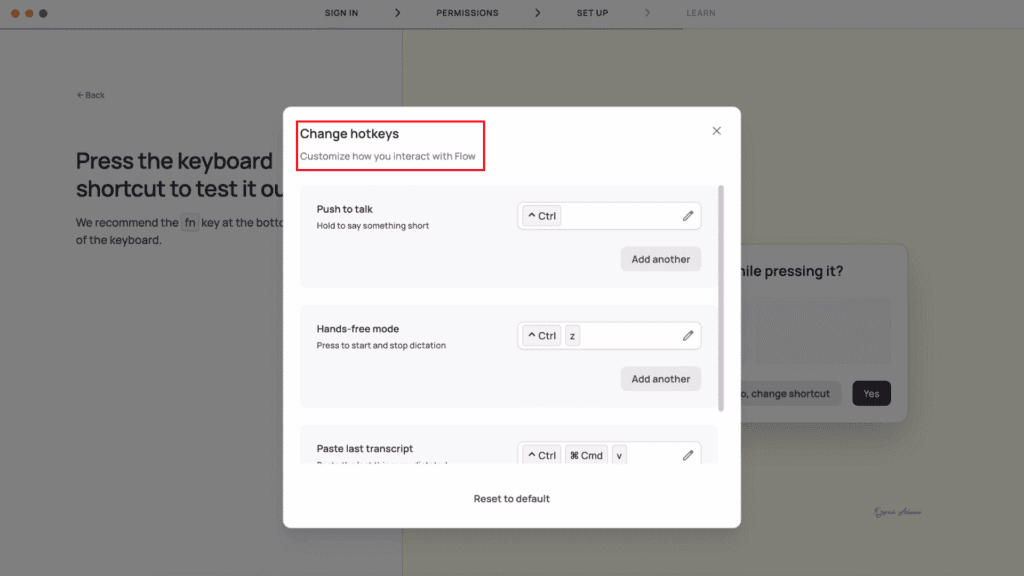Click the red window close dot
The height and width of the screenshot is (576, 1024).
point(15,13)
